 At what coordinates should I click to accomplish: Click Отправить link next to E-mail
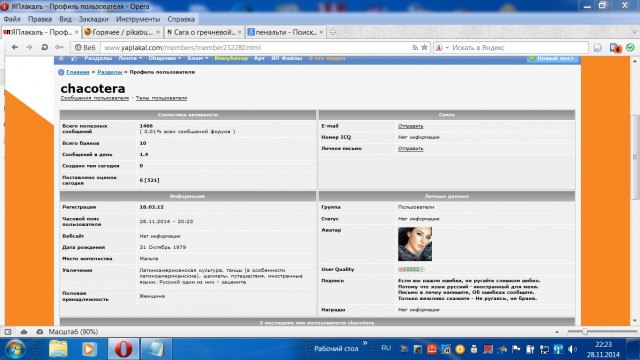click(x=411, y=126)
